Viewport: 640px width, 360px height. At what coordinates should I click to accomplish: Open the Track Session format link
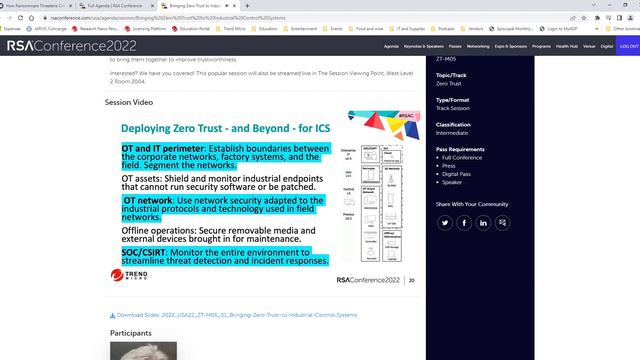(x=452, y=108)
